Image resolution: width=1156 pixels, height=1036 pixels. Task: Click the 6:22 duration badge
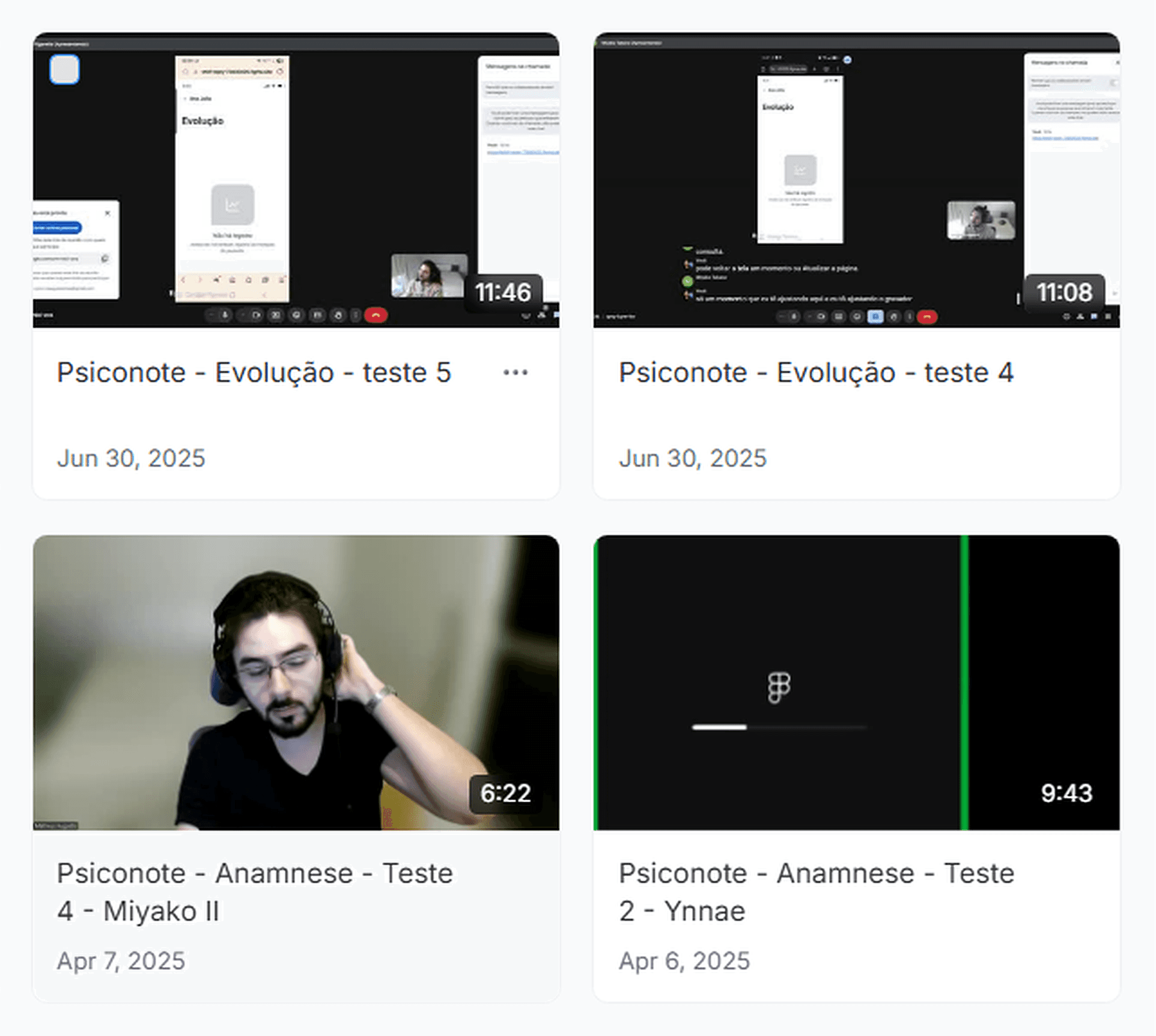505,794
